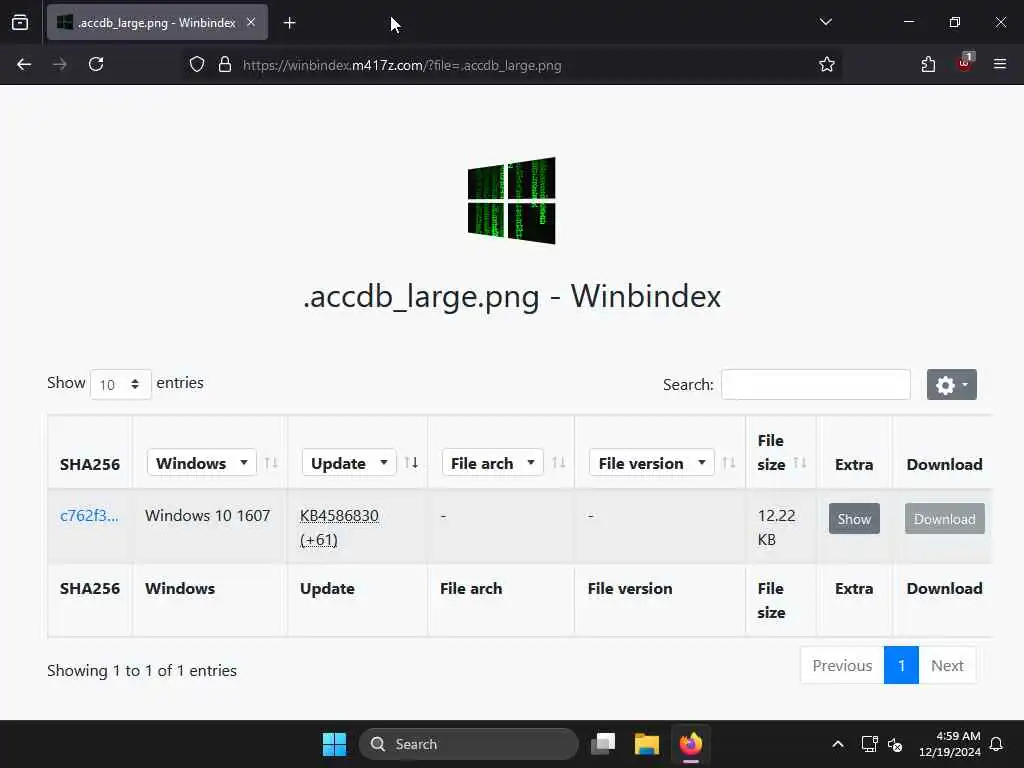1024x768 pixels.
Task: Go forward one page
Action: (x=59, y=64)
